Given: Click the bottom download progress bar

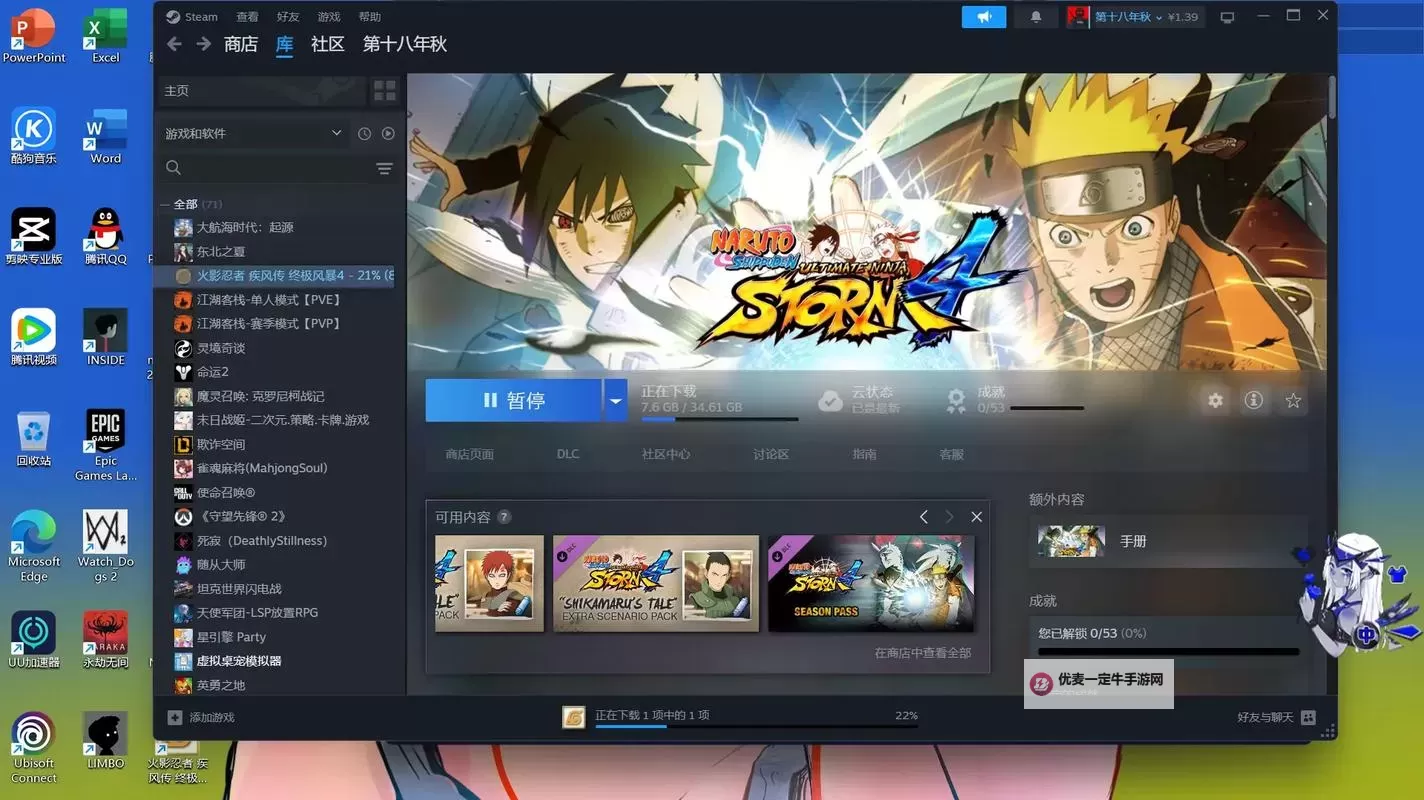Looking at the screenshot, I should (x=757, y=726).
